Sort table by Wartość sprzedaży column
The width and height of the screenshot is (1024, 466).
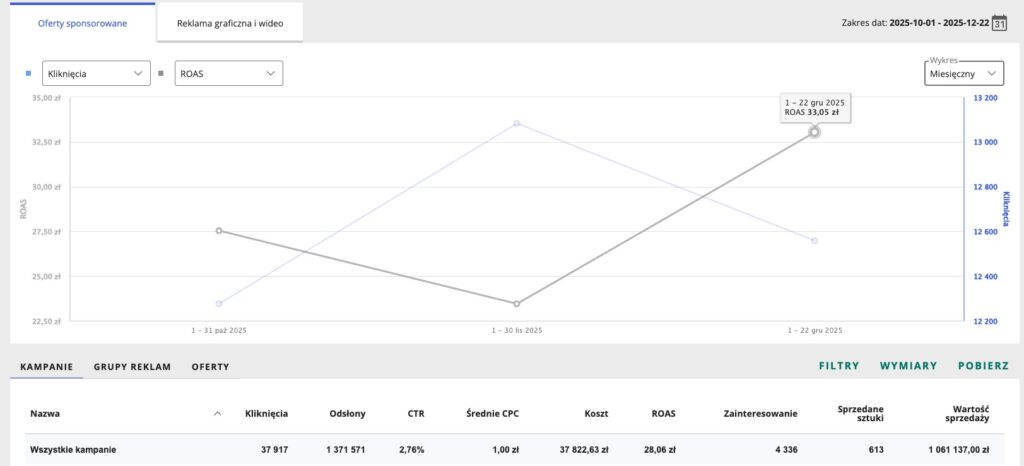click(967, 413)
